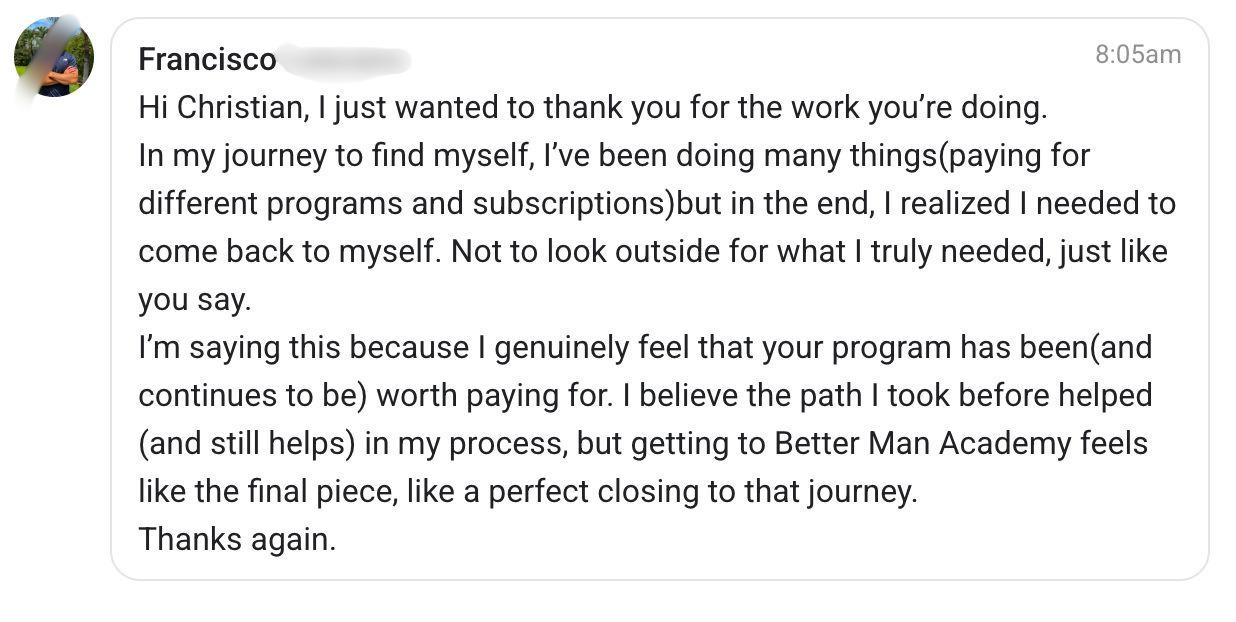Click the sender name Francisco

(x=207, y=60)
